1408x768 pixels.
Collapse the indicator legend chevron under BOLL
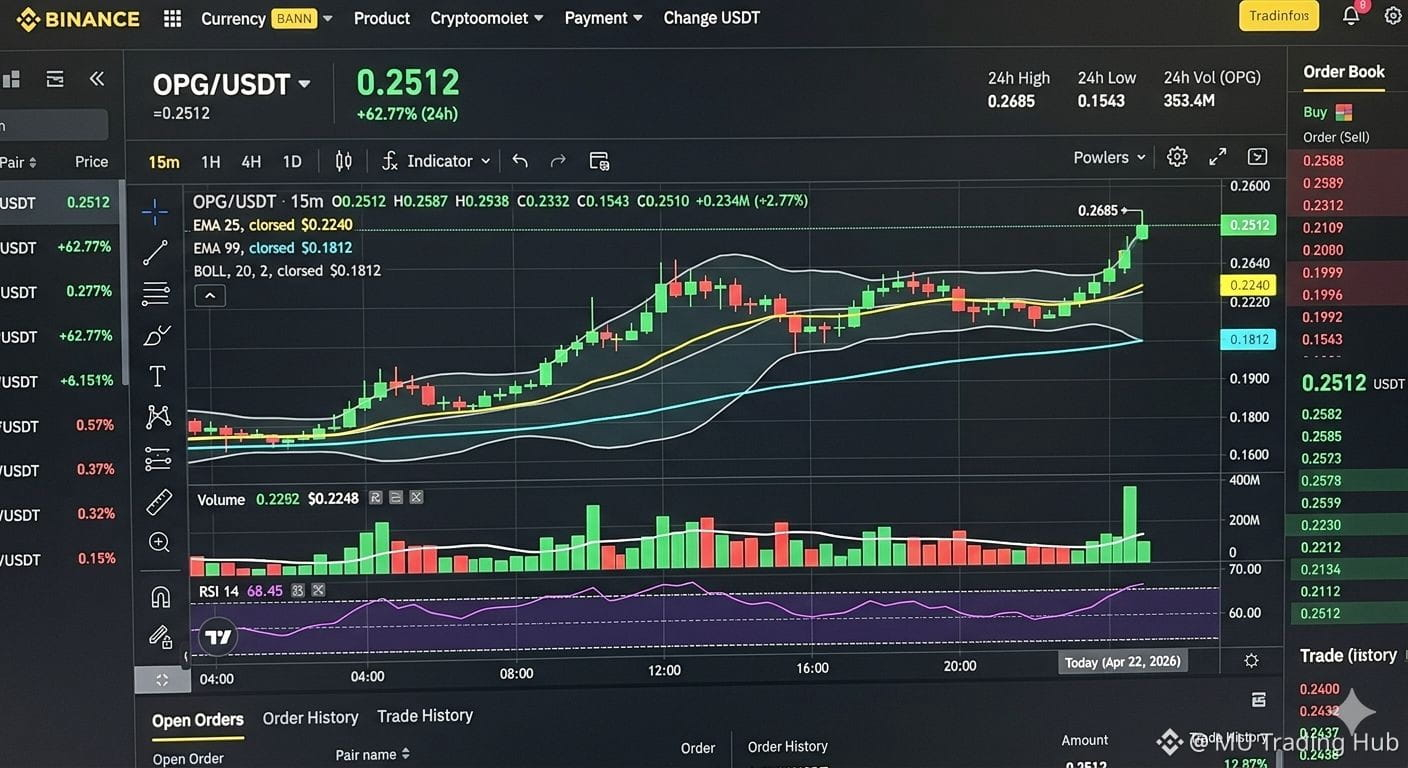coord(209,295)
